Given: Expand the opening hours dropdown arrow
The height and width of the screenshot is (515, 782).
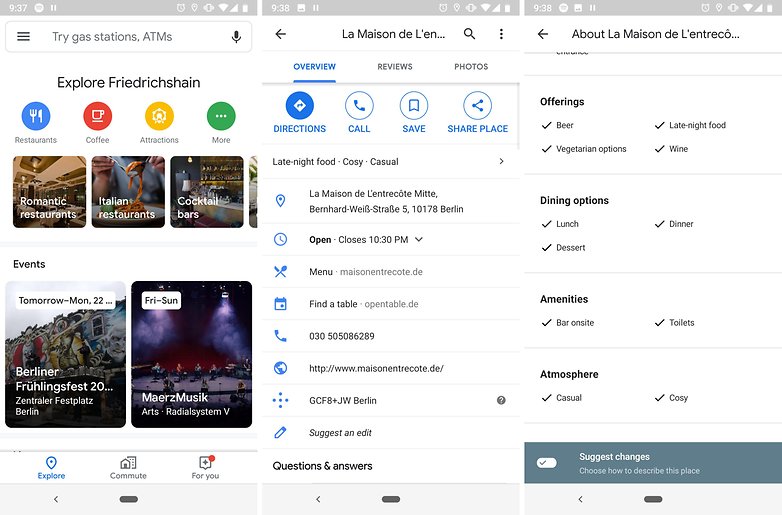Looking at the screenshot, I should point(419,239).
